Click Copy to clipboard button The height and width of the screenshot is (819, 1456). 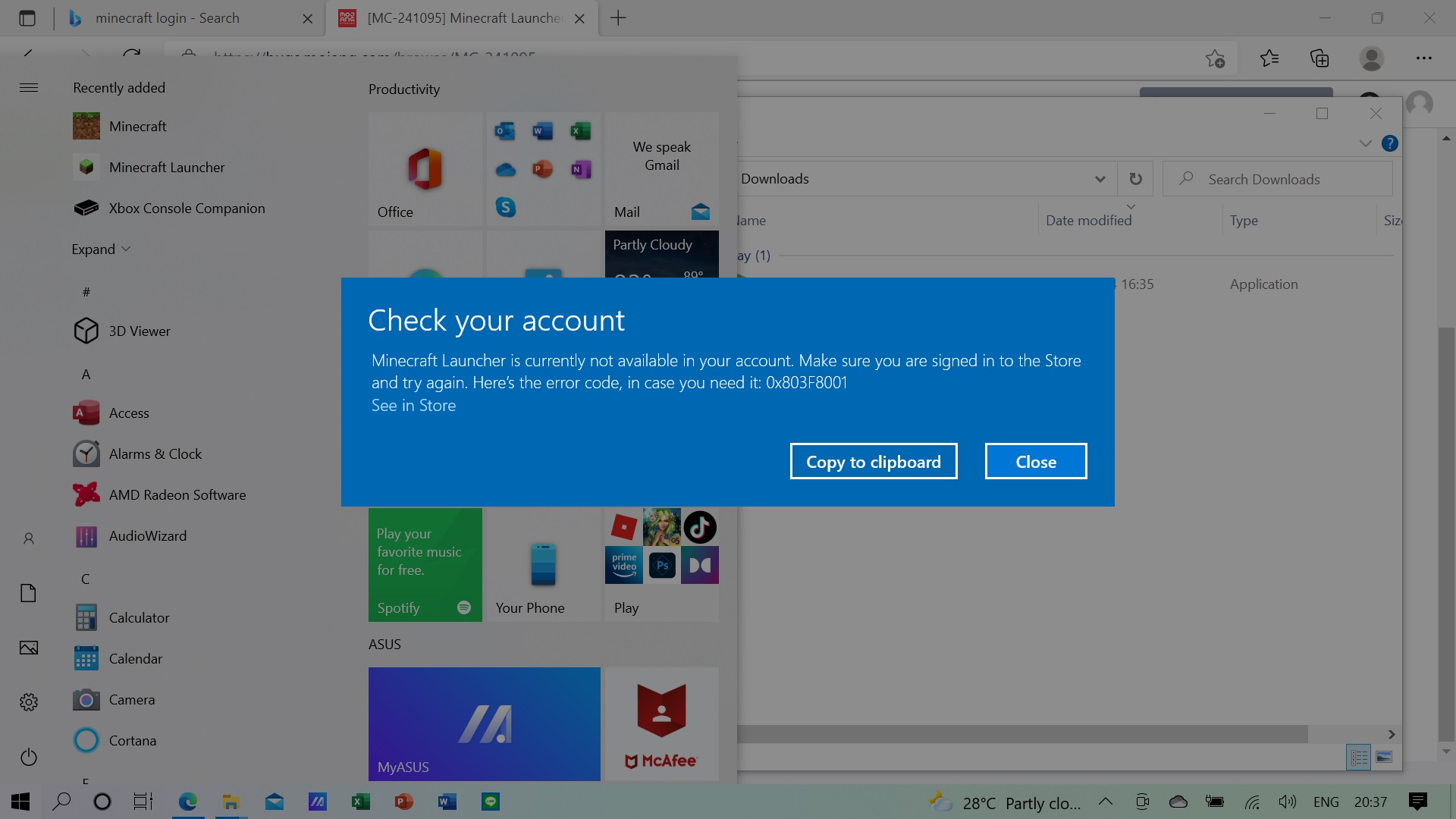click(x=873, y=461)
